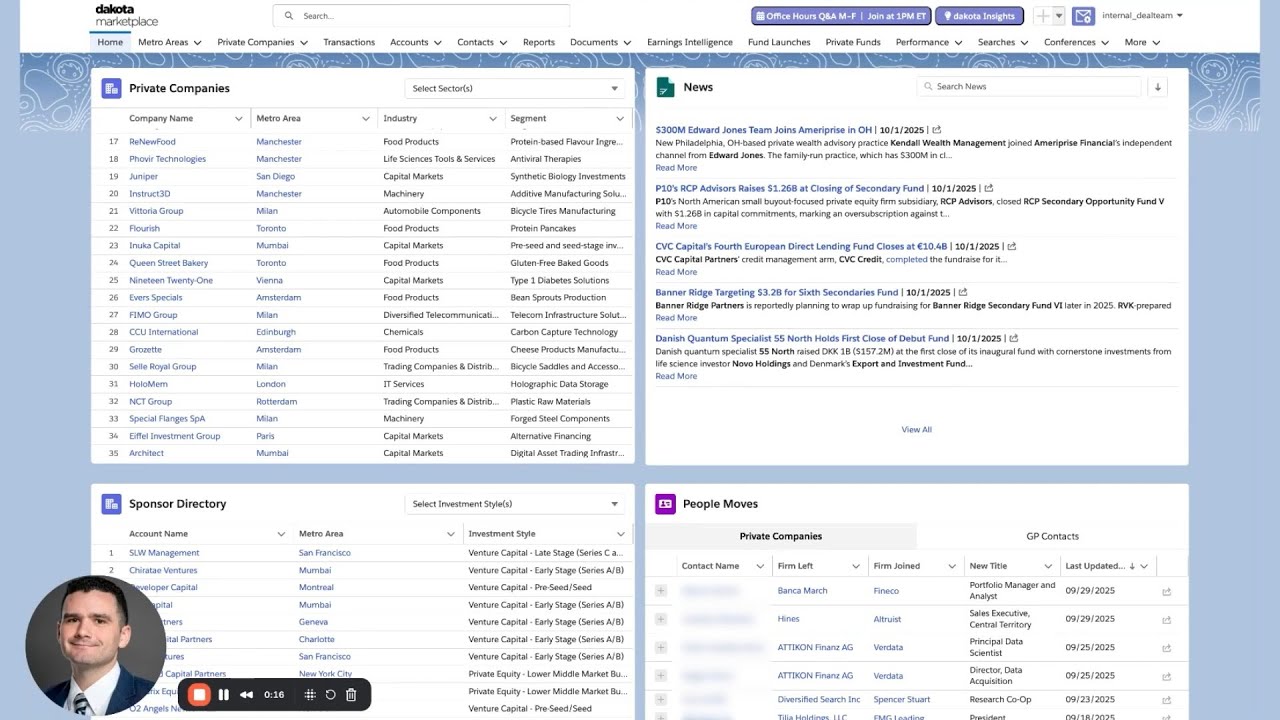Open external link for Banner Ridge news item
The width and height of the screenshot is (1280, 720).
click(962, 293)
